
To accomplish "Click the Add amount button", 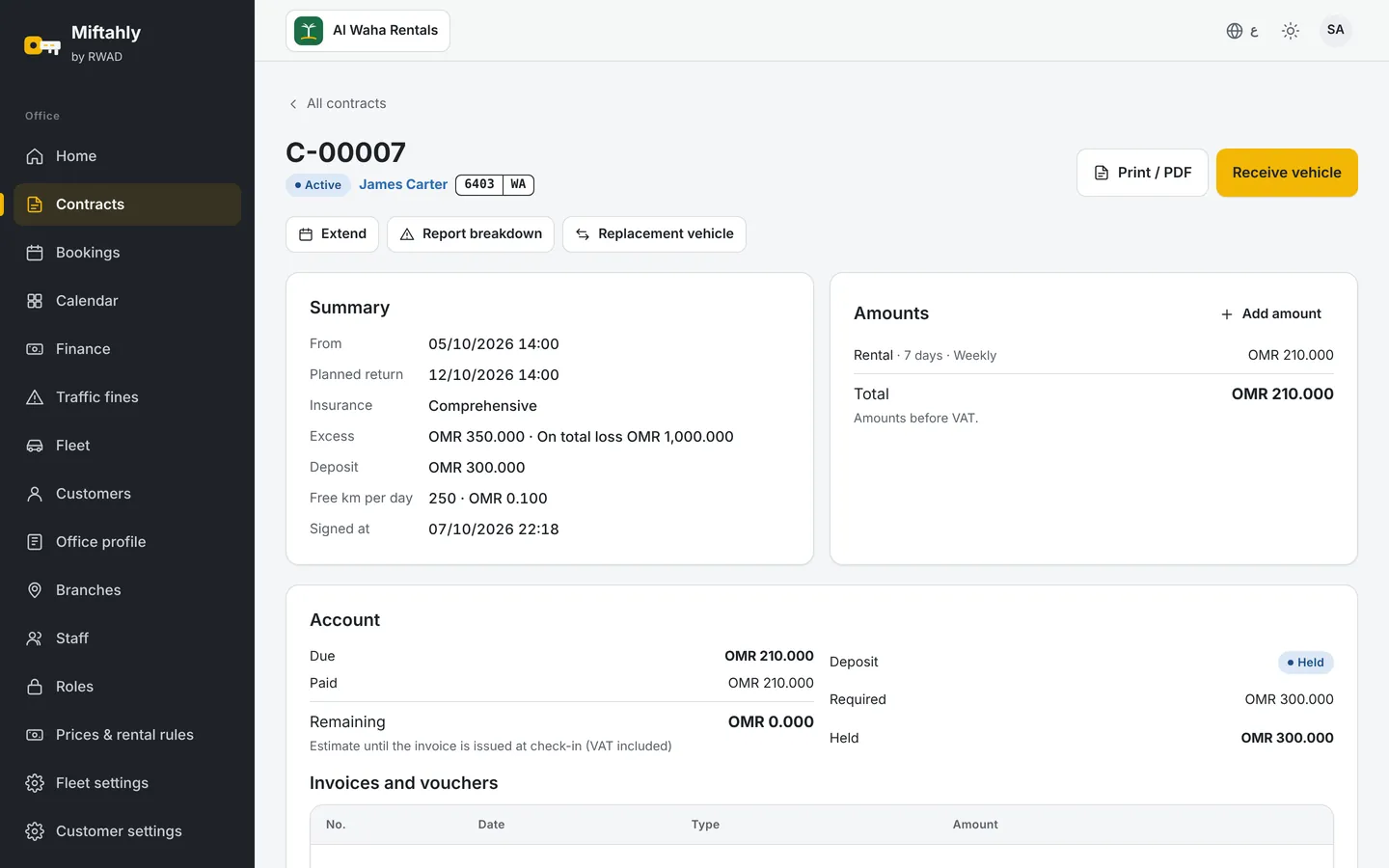I will 1271,314.
